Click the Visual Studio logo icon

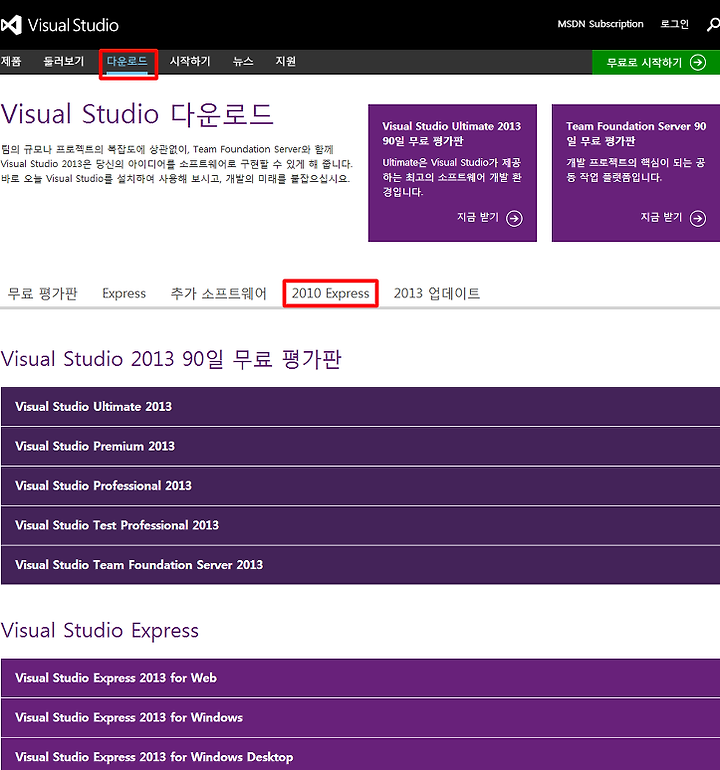[x=11, y=25]
